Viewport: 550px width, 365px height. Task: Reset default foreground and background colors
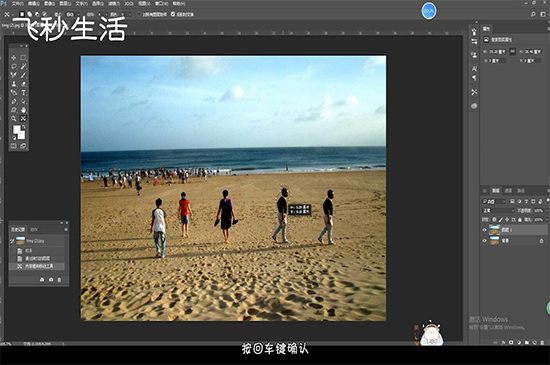pyautogui.click(x=14, y=138)
